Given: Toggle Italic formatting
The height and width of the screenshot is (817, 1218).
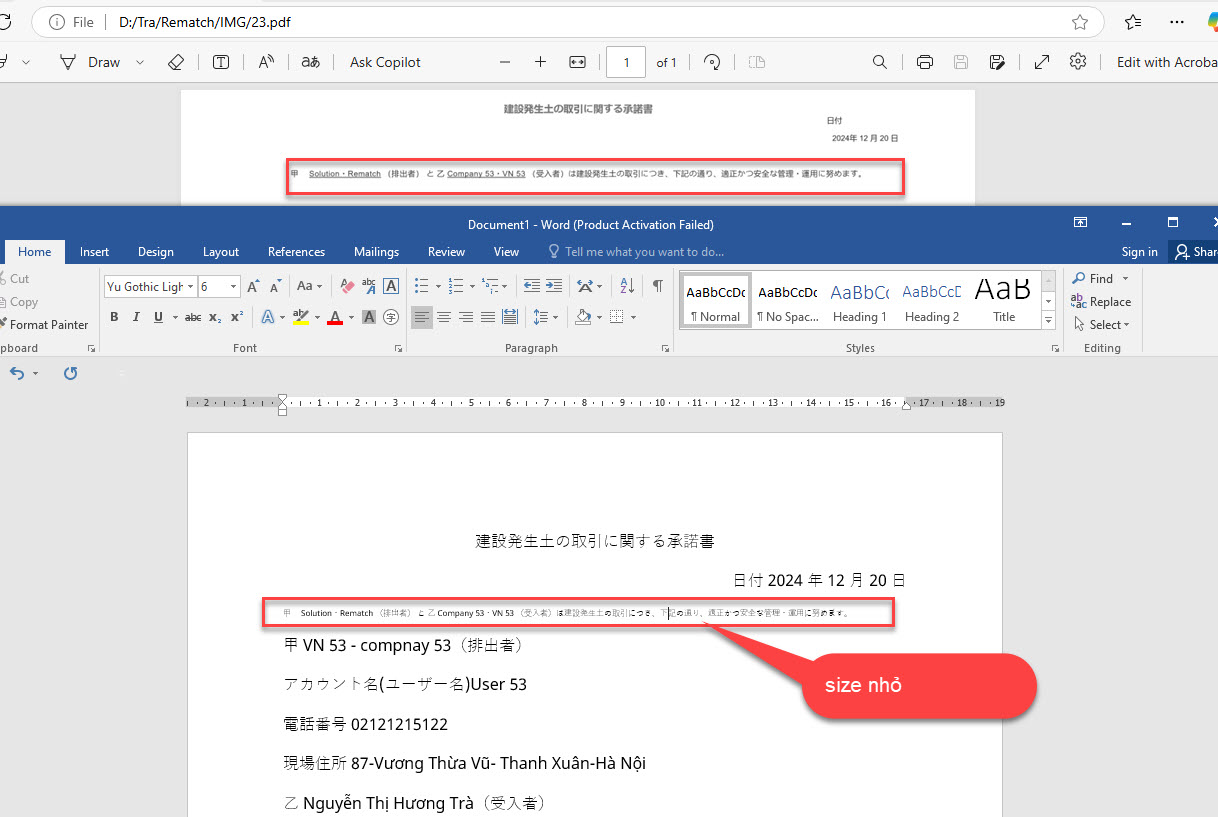Looking at the screenshot, I should pos(136,317).
